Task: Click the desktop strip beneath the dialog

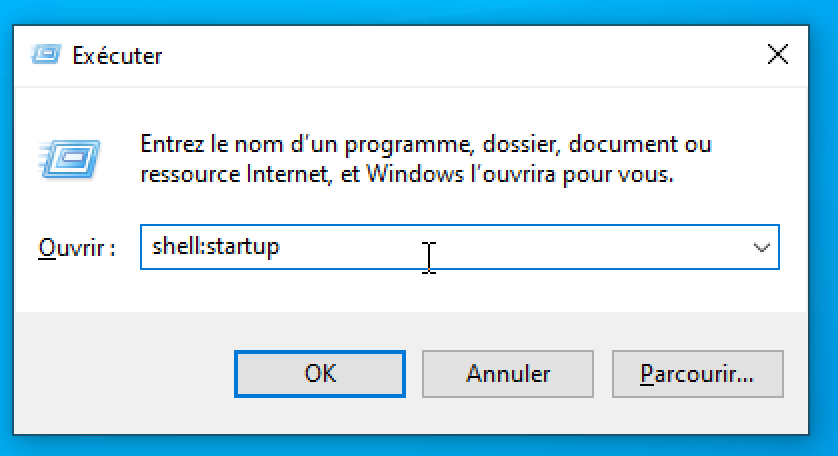Action: [x=419, y=446]
